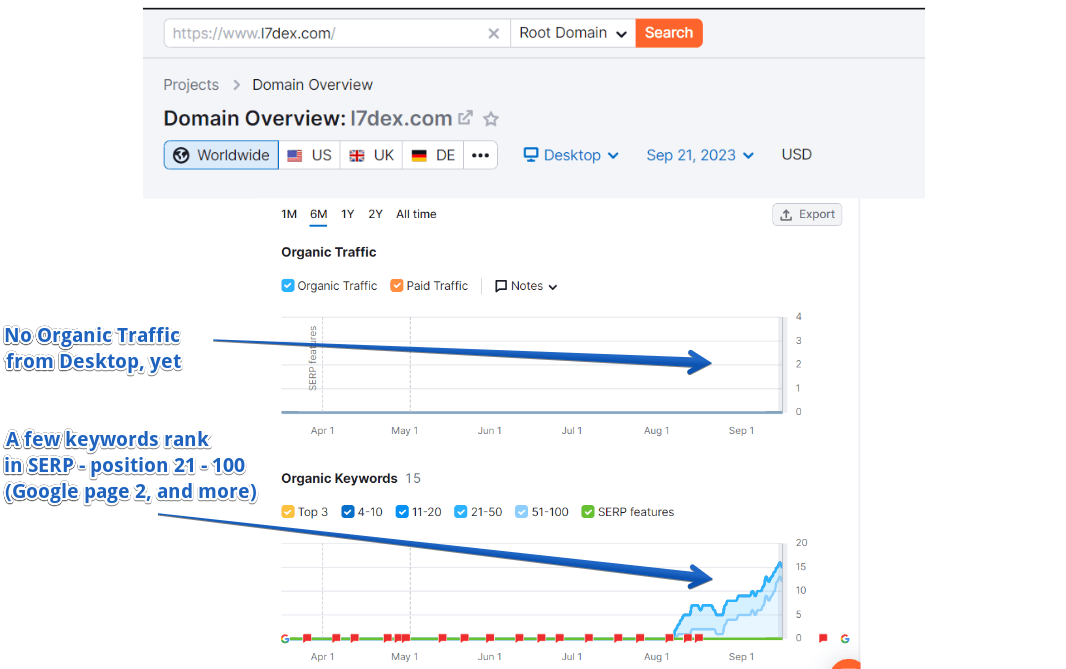
Task: Click the red note flag above Aug 1
Action: point(670,638)
